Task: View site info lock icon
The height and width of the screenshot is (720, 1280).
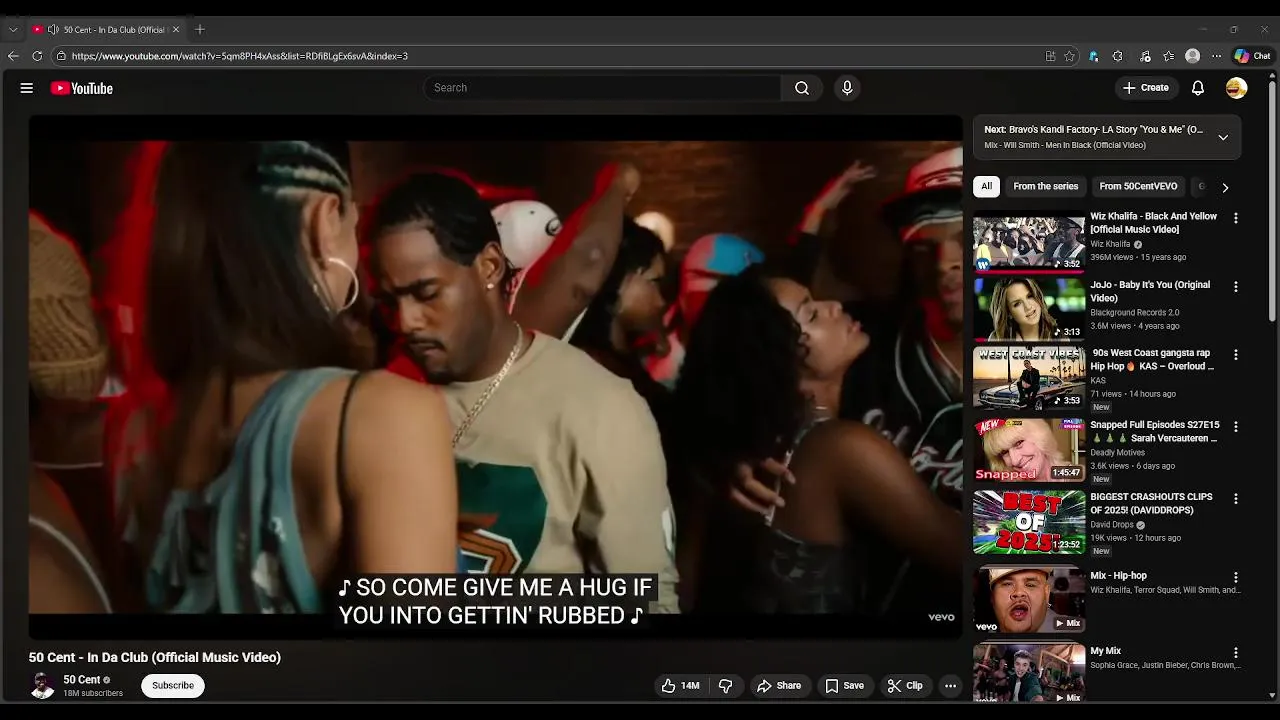Action: click(x=61, y=56)
